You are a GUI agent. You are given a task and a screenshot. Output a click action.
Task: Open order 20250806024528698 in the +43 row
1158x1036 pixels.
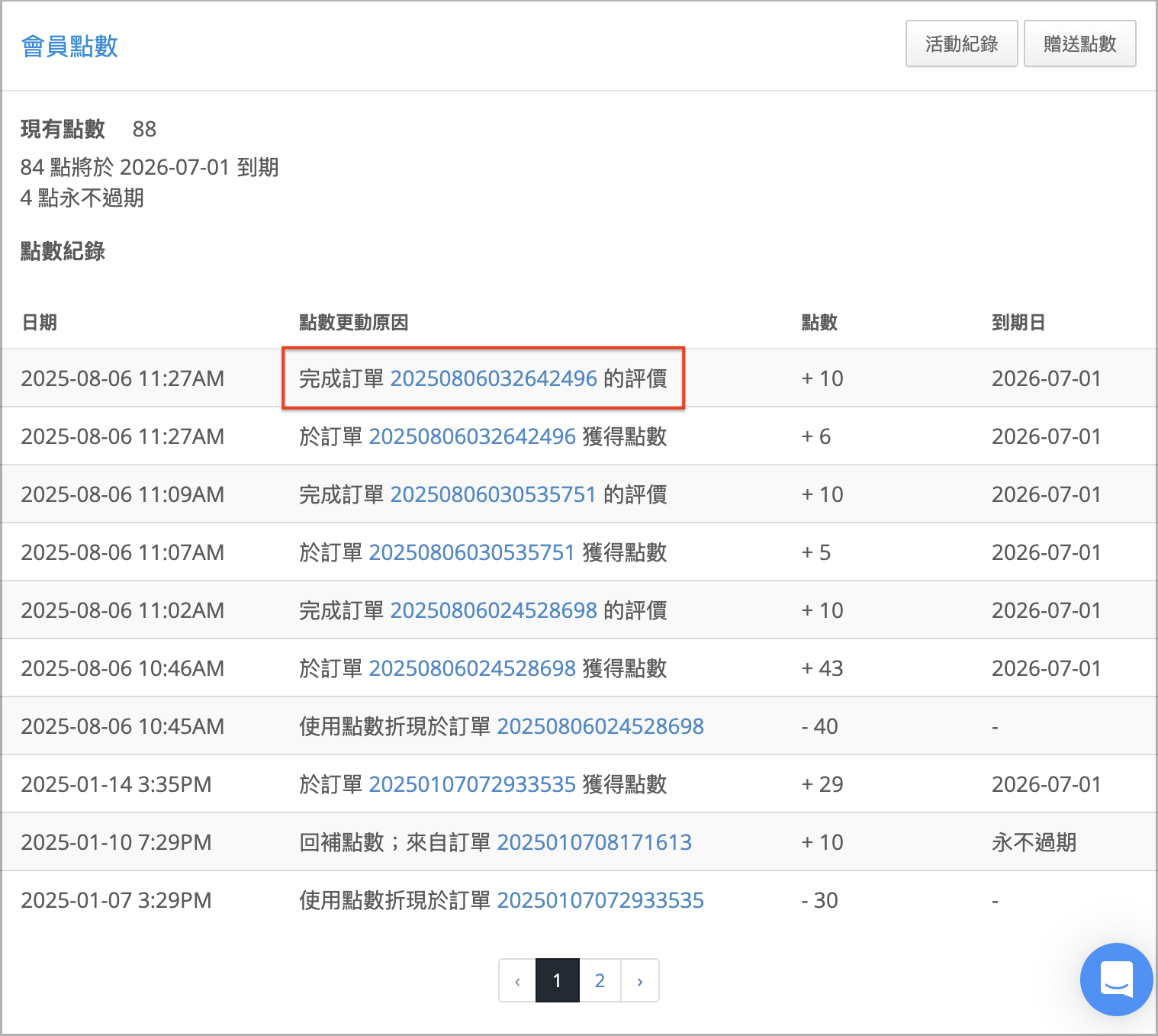coord(472,668)
